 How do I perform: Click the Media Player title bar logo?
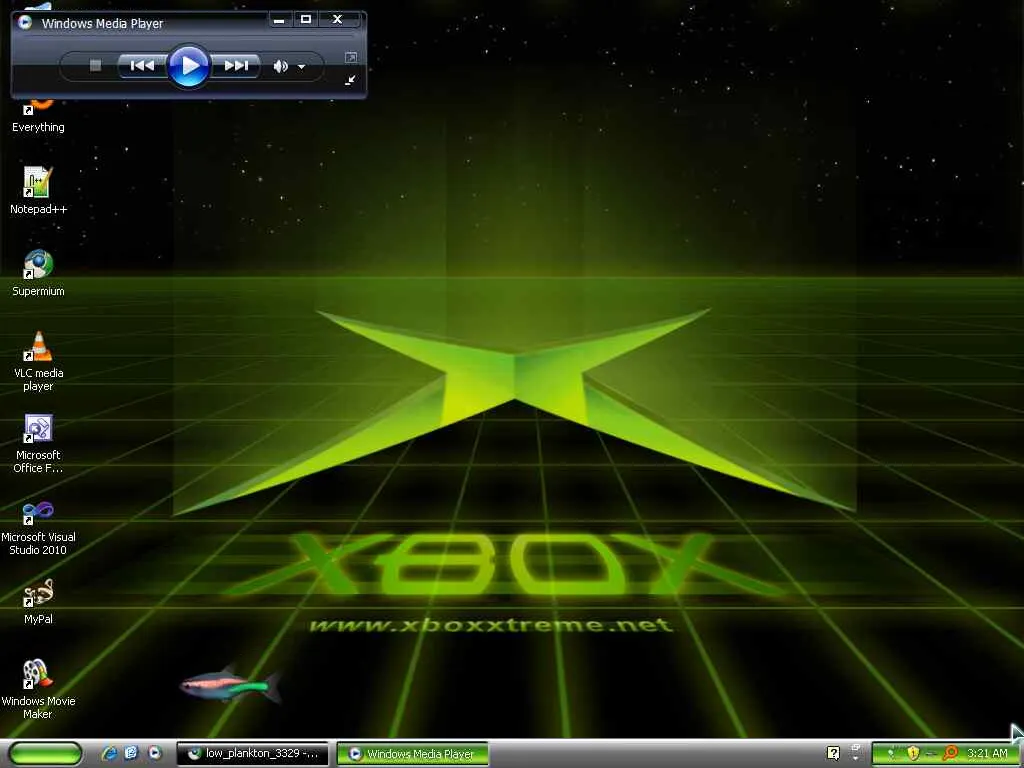25,22
